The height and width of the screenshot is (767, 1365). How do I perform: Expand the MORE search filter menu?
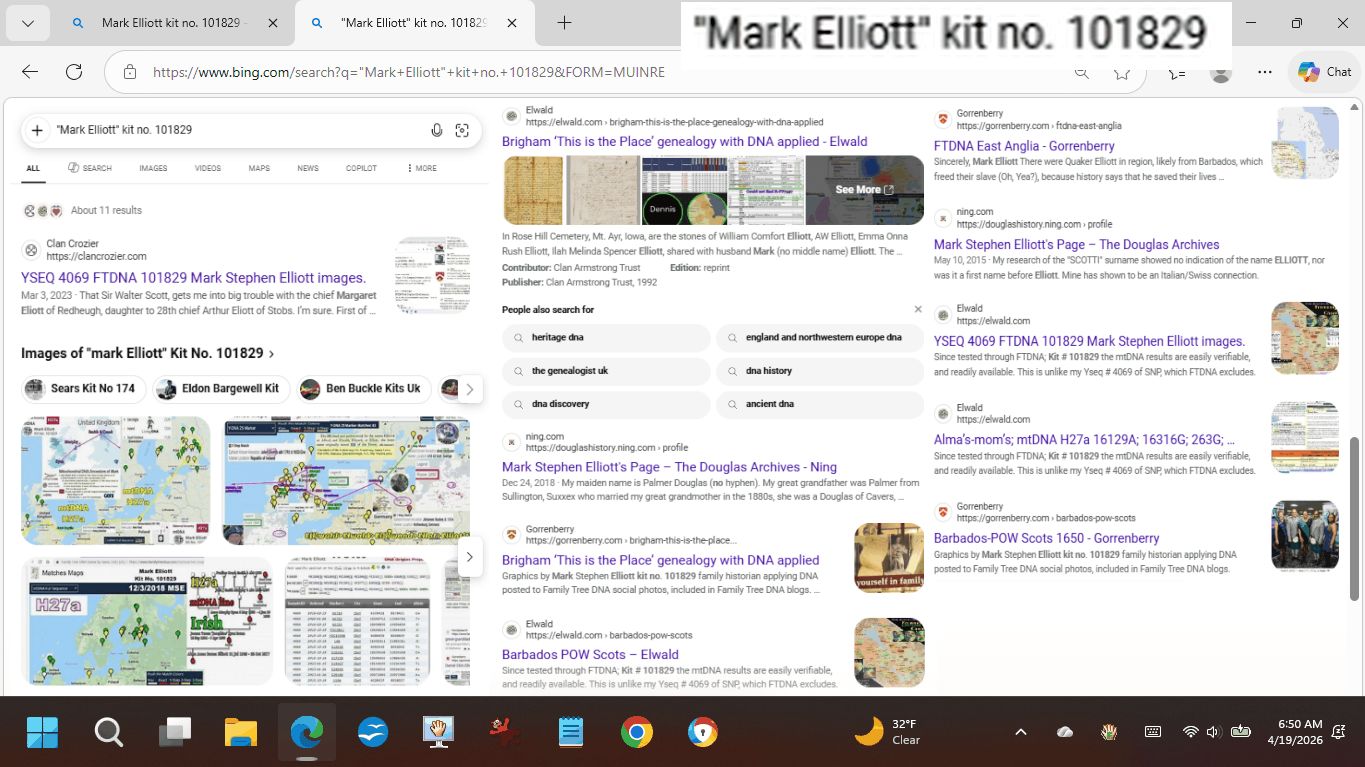point(422,168)
